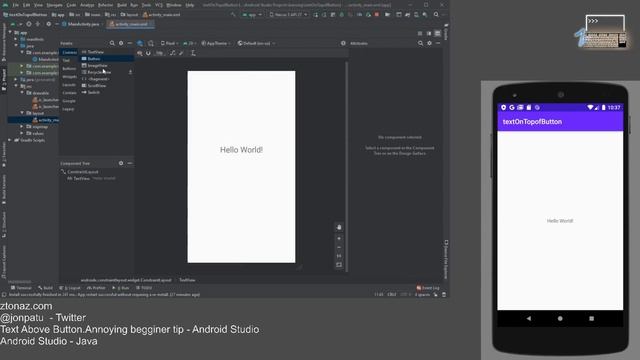The width and height of the screenshot is (640, 360).
Task: Open the Run menu in menu bar
Action: (134, 5)
